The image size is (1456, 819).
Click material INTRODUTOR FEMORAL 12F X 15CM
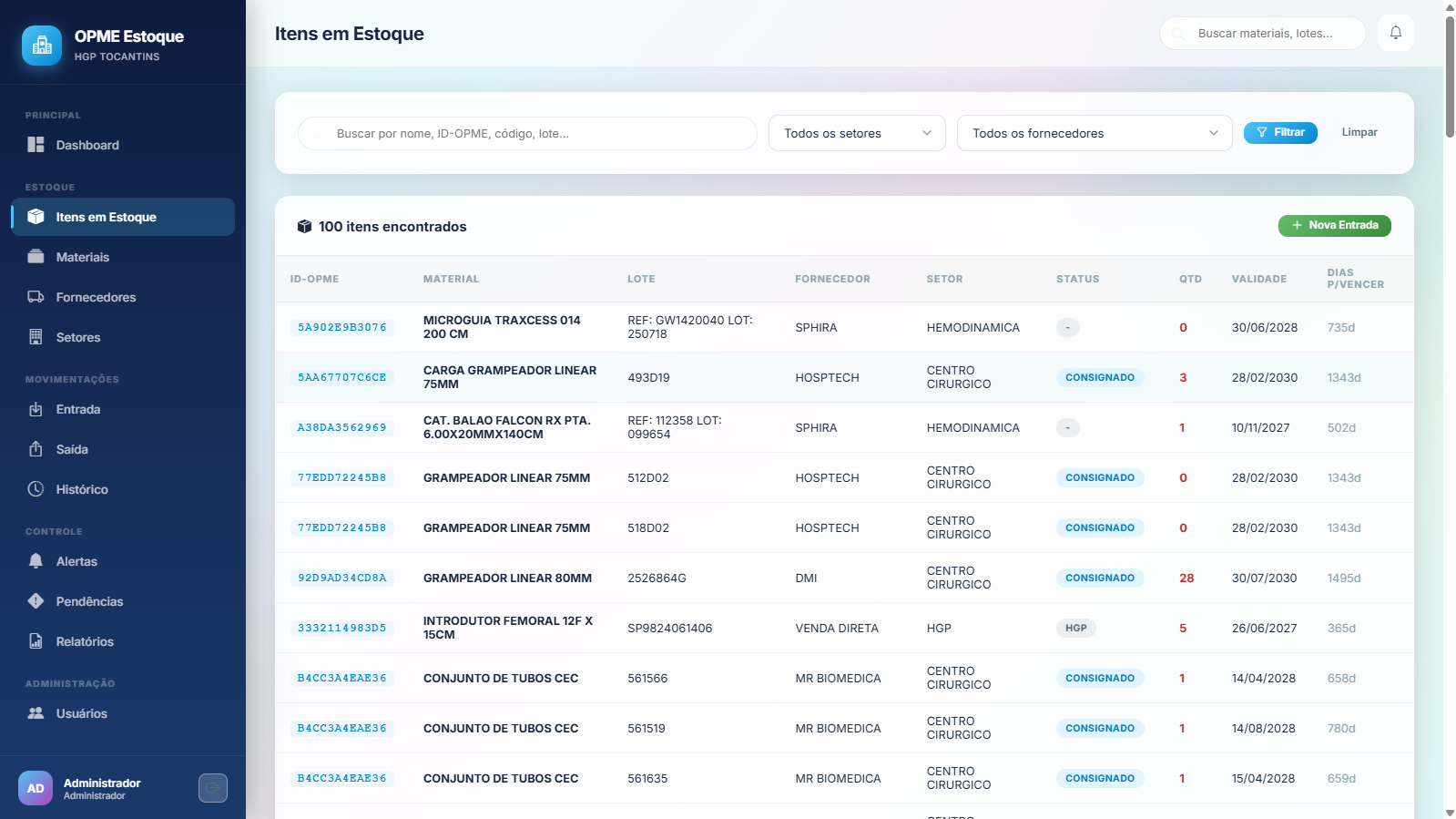[508, 628]
